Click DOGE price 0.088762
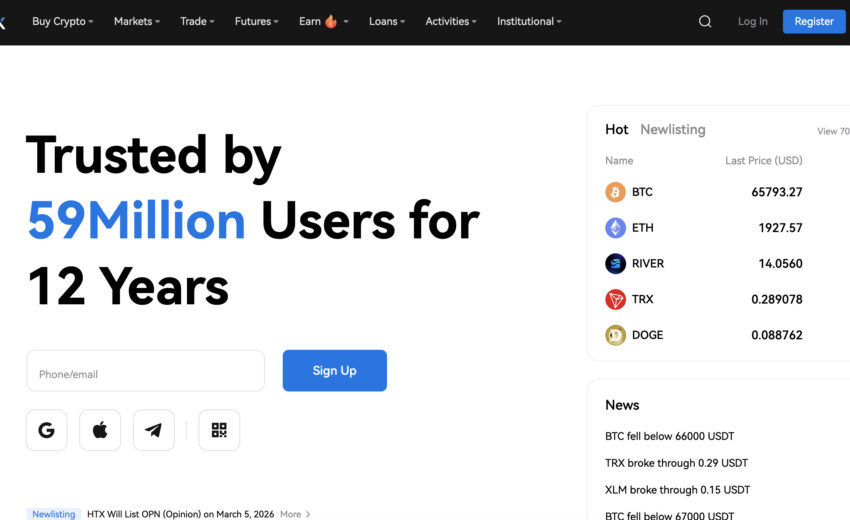 (777, 335)
